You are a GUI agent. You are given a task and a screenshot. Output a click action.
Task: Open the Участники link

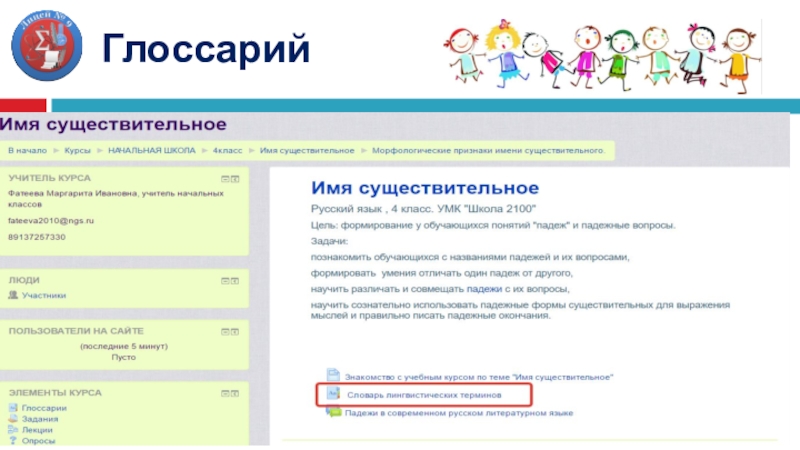44,295
